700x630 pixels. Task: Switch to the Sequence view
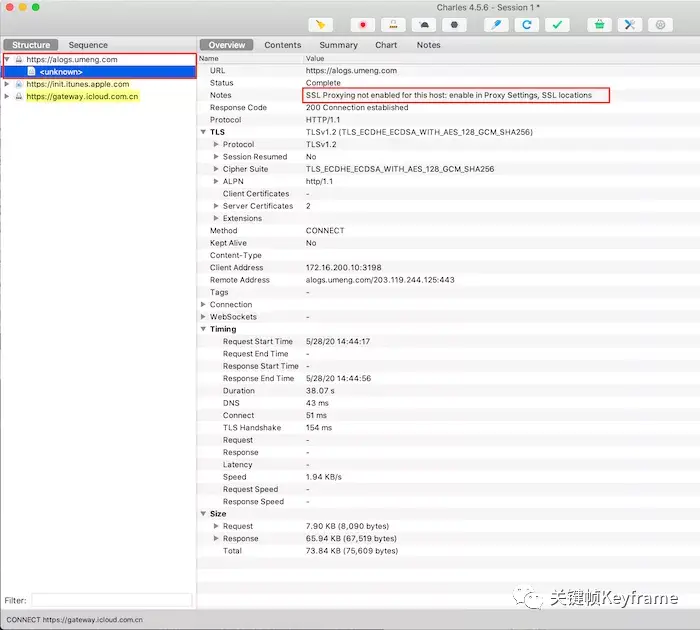click(88, 45)
